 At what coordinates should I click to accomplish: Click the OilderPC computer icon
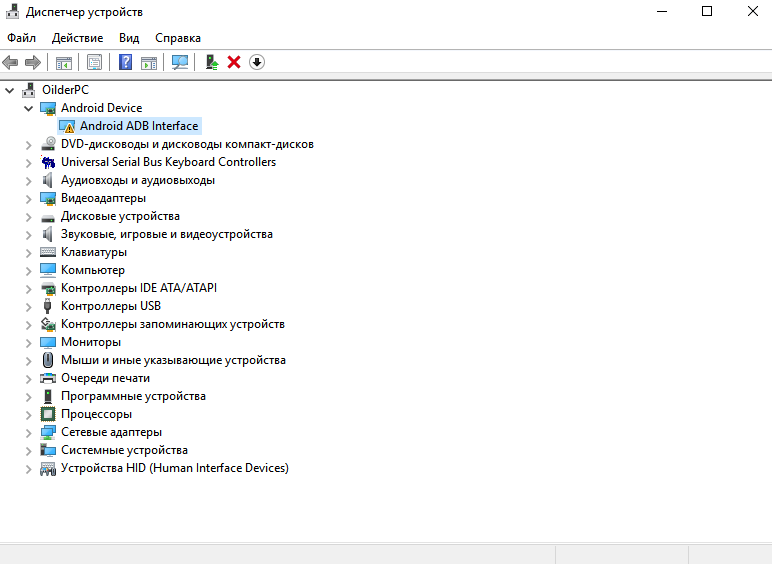(x=29, y=90)
